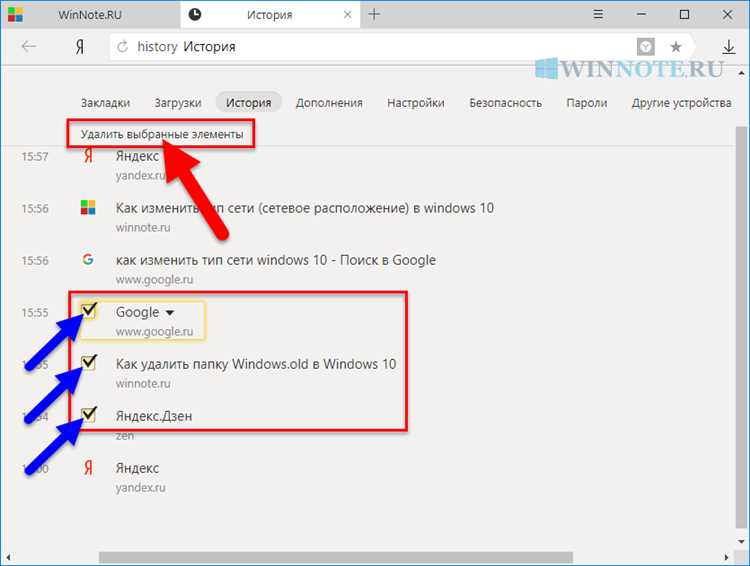This screenshot has height=566, width=750.
Task: Uncheck the Windows.old article checkbox
Action: (x=88, y=363)
